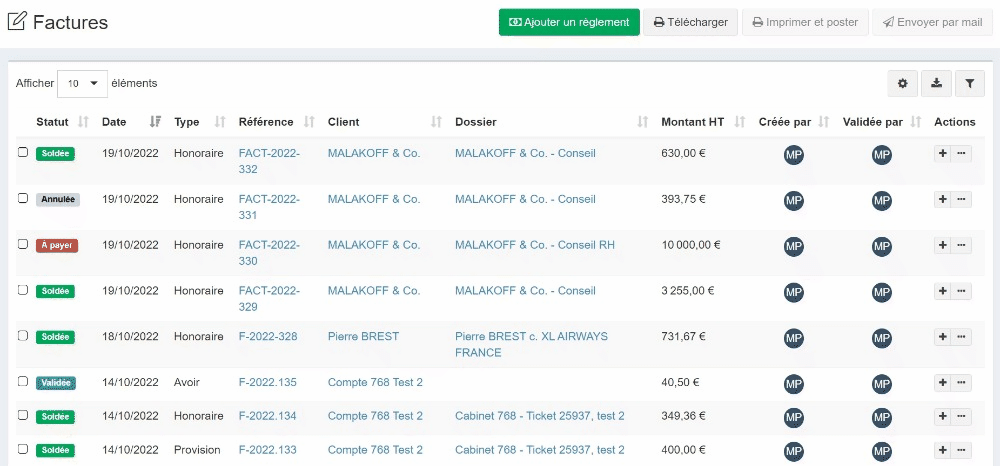Open more actions for F-2022.134 row
The image size is (1000, 466).
pyautogui.click(x=961, y=416)
